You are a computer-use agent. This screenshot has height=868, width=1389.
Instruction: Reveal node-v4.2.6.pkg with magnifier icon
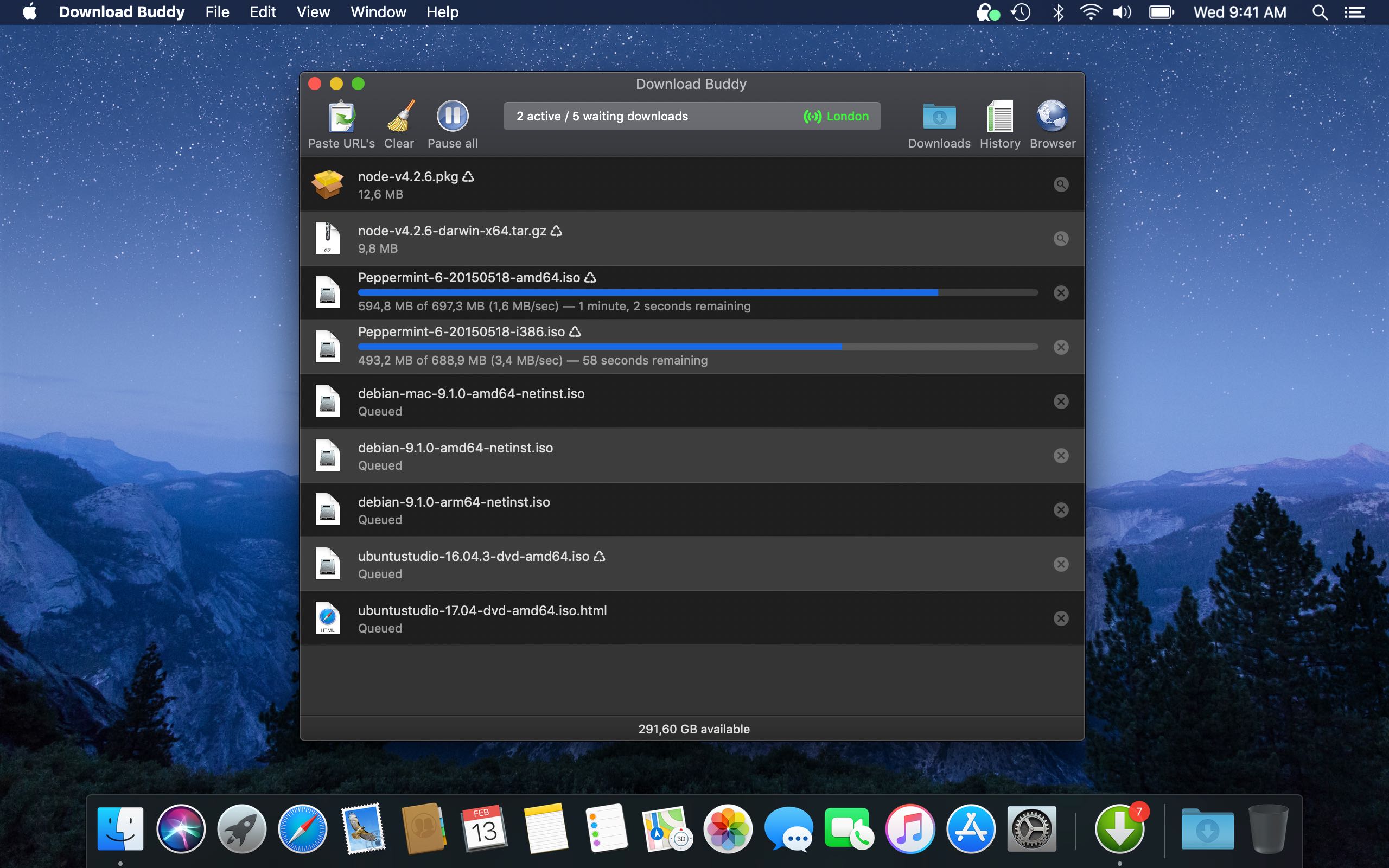click(1061, 184)
